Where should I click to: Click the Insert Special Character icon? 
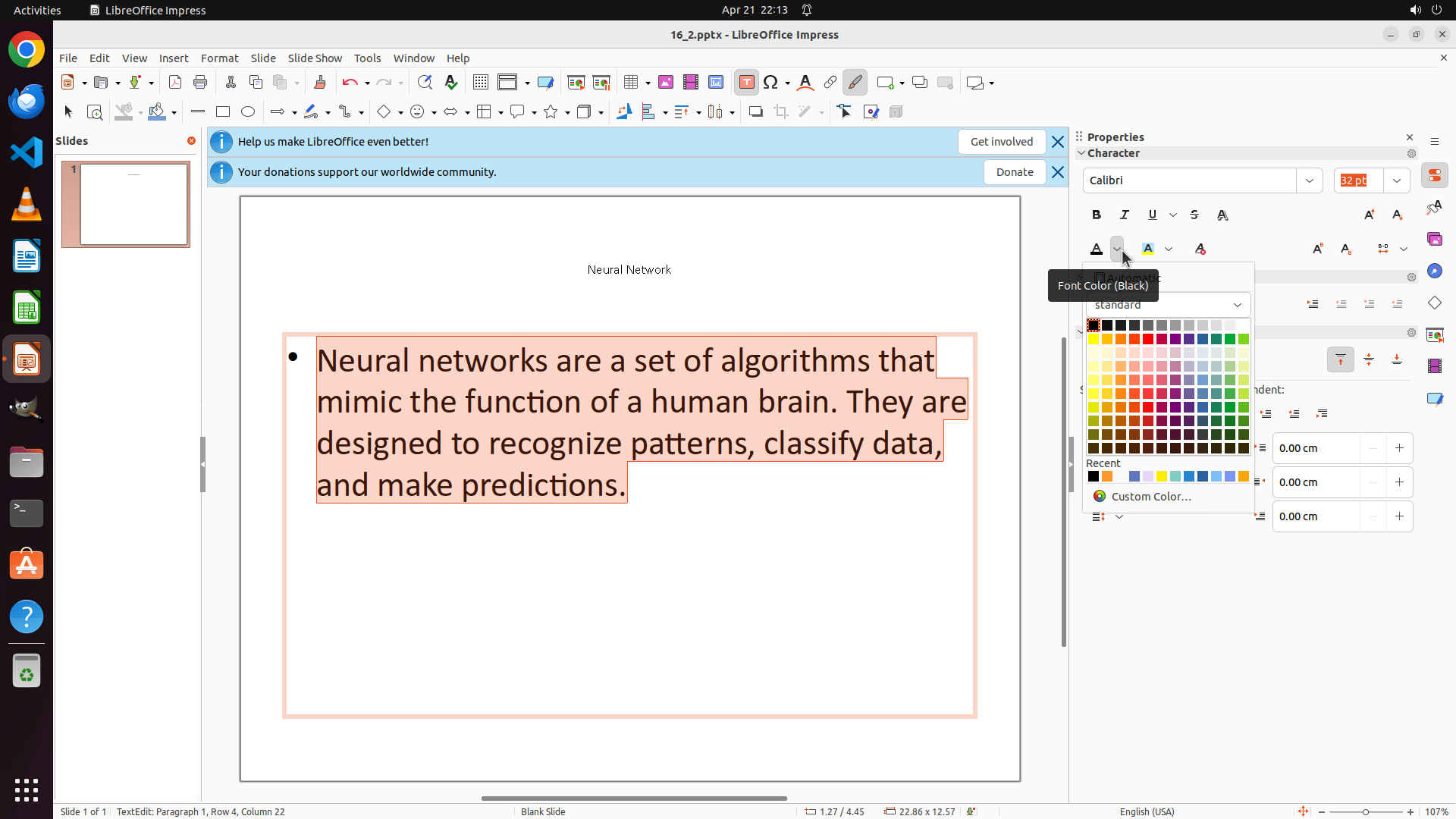(770, 83)
